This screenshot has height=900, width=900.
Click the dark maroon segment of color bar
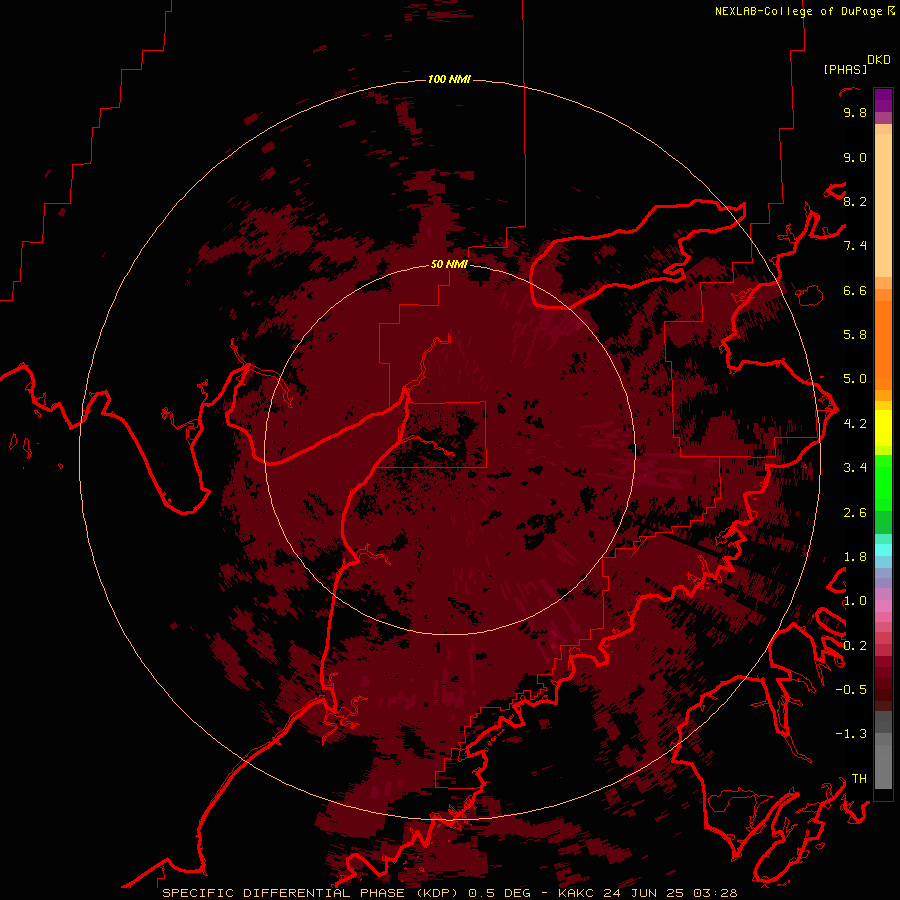883,684
